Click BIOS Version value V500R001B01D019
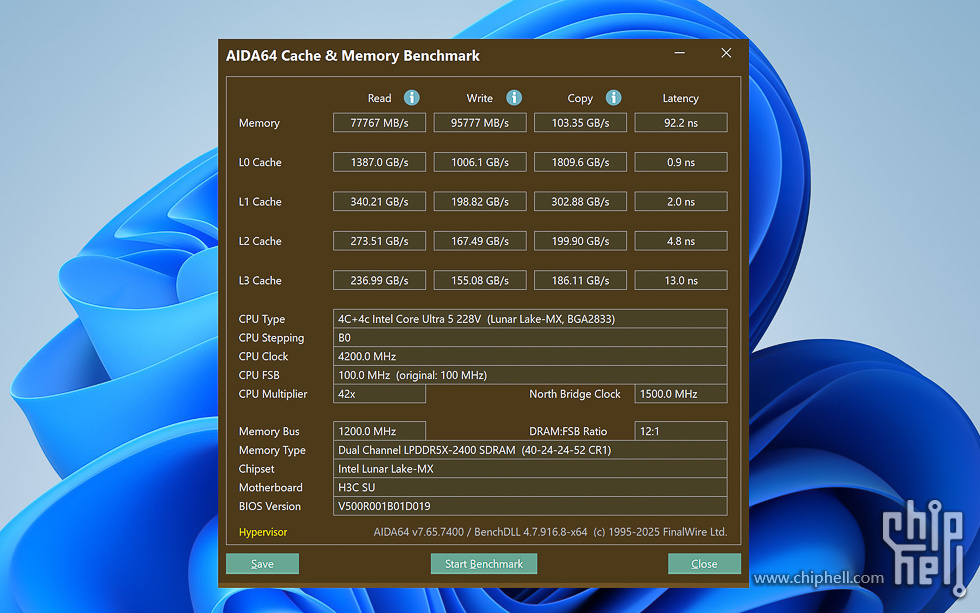 pos(530,506)
